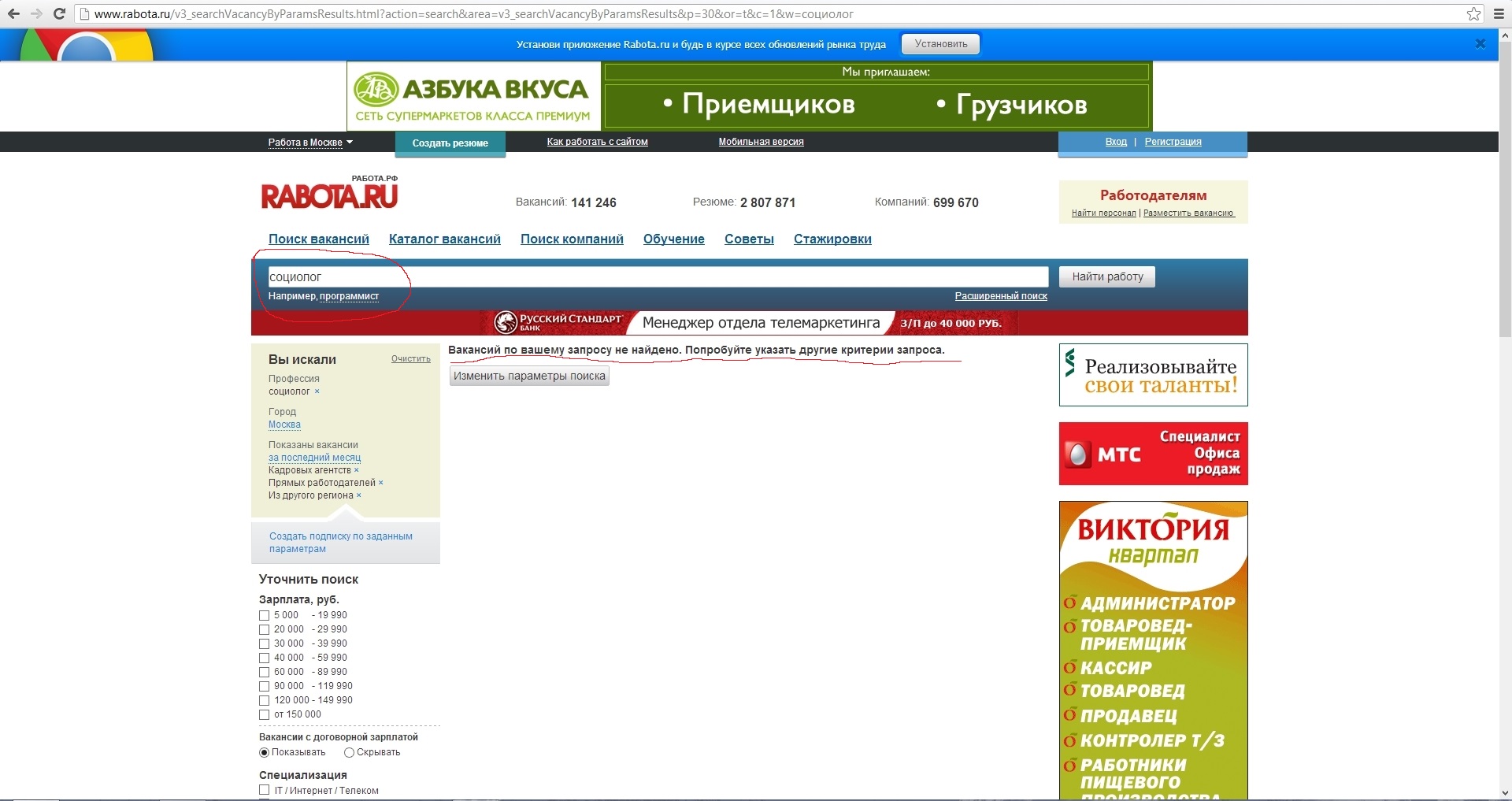Image resolution: width=1512 pixels, height=801 pixels.
Task: Tick salary 30 000 - 39 990 checkbox
Action: coord(265,644)
